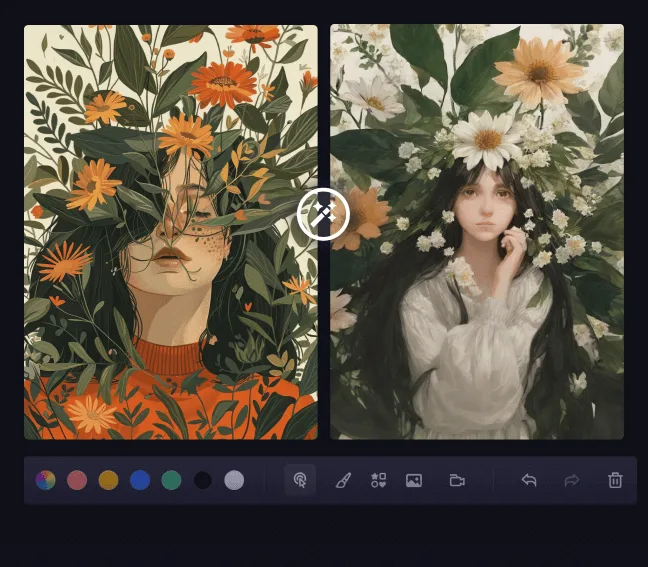Select the paintbrush tool
This screenshot has height=567, width=648.
[343, 480]
